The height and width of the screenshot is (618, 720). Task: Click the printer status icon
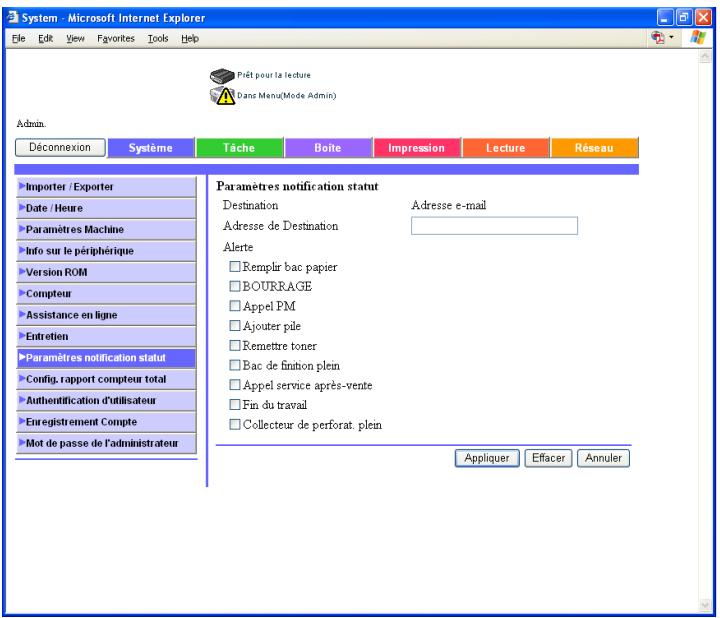click(x=222, y=75)
